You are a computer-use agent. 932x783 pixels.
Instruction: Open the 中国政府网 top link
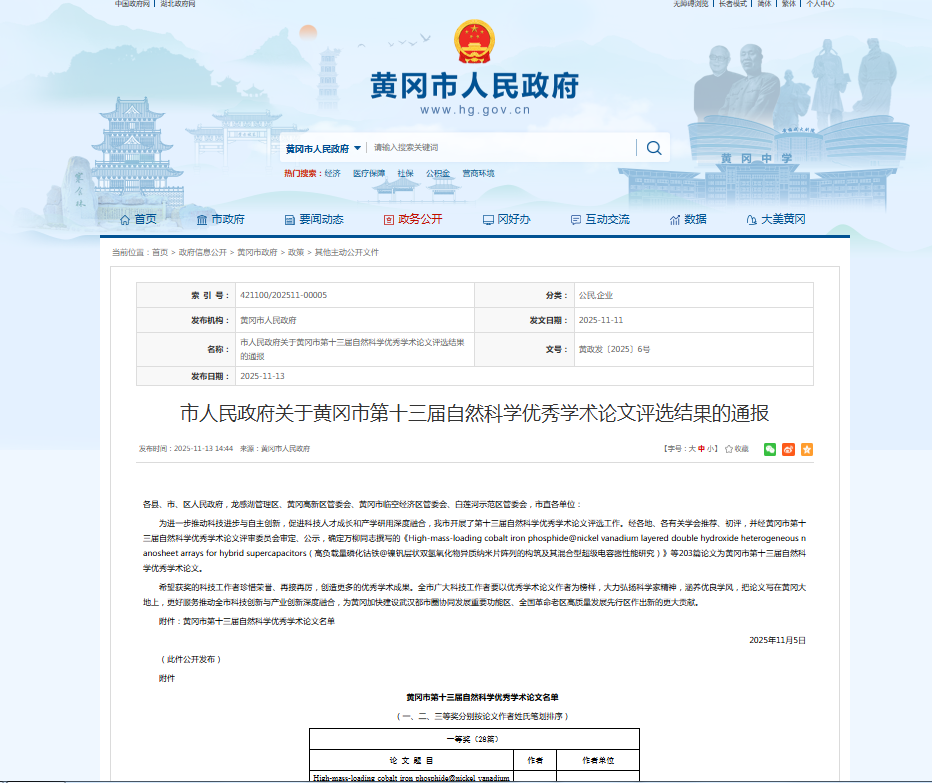(132, 4)
